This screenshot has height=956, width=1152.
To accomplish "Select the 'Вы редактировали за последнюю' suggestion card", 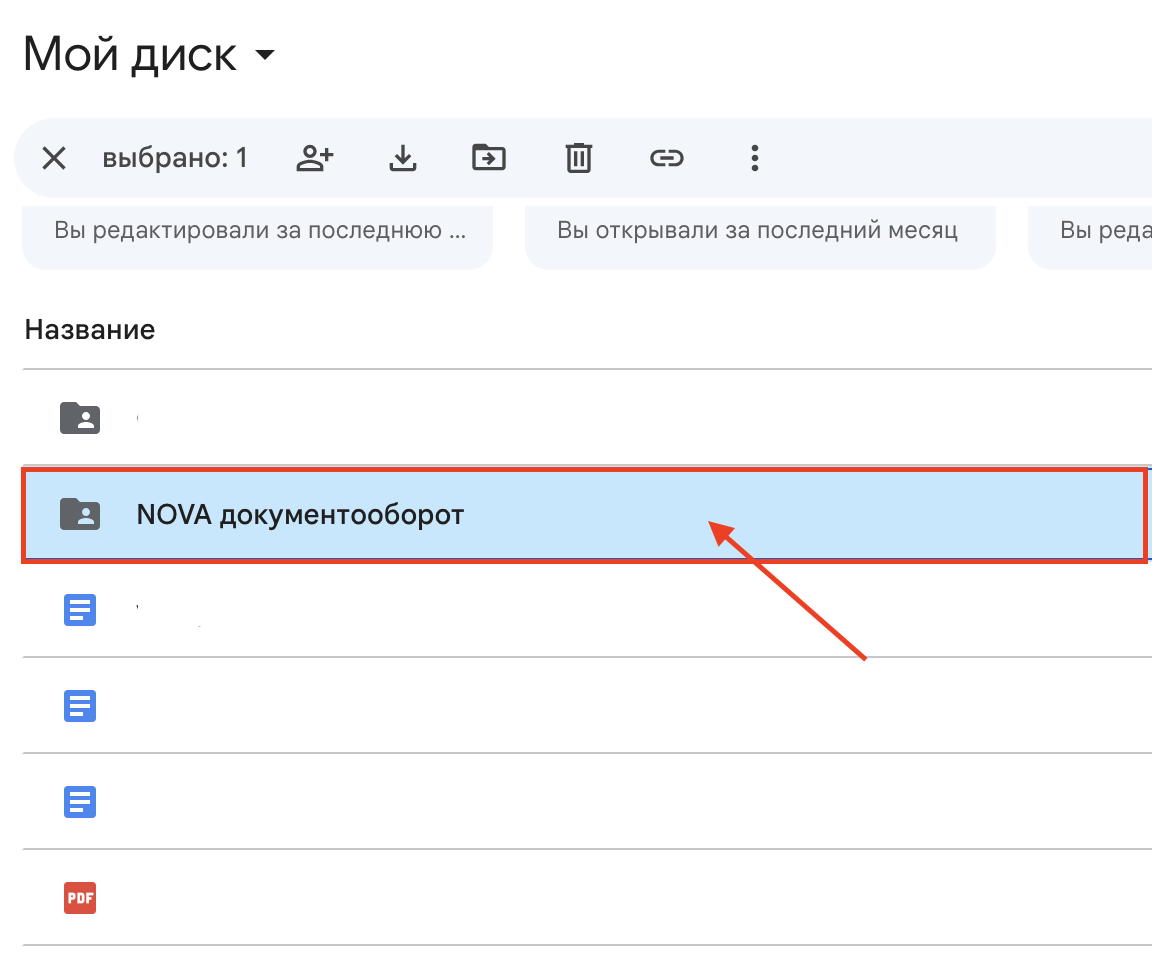I will [x=257, y=237].
